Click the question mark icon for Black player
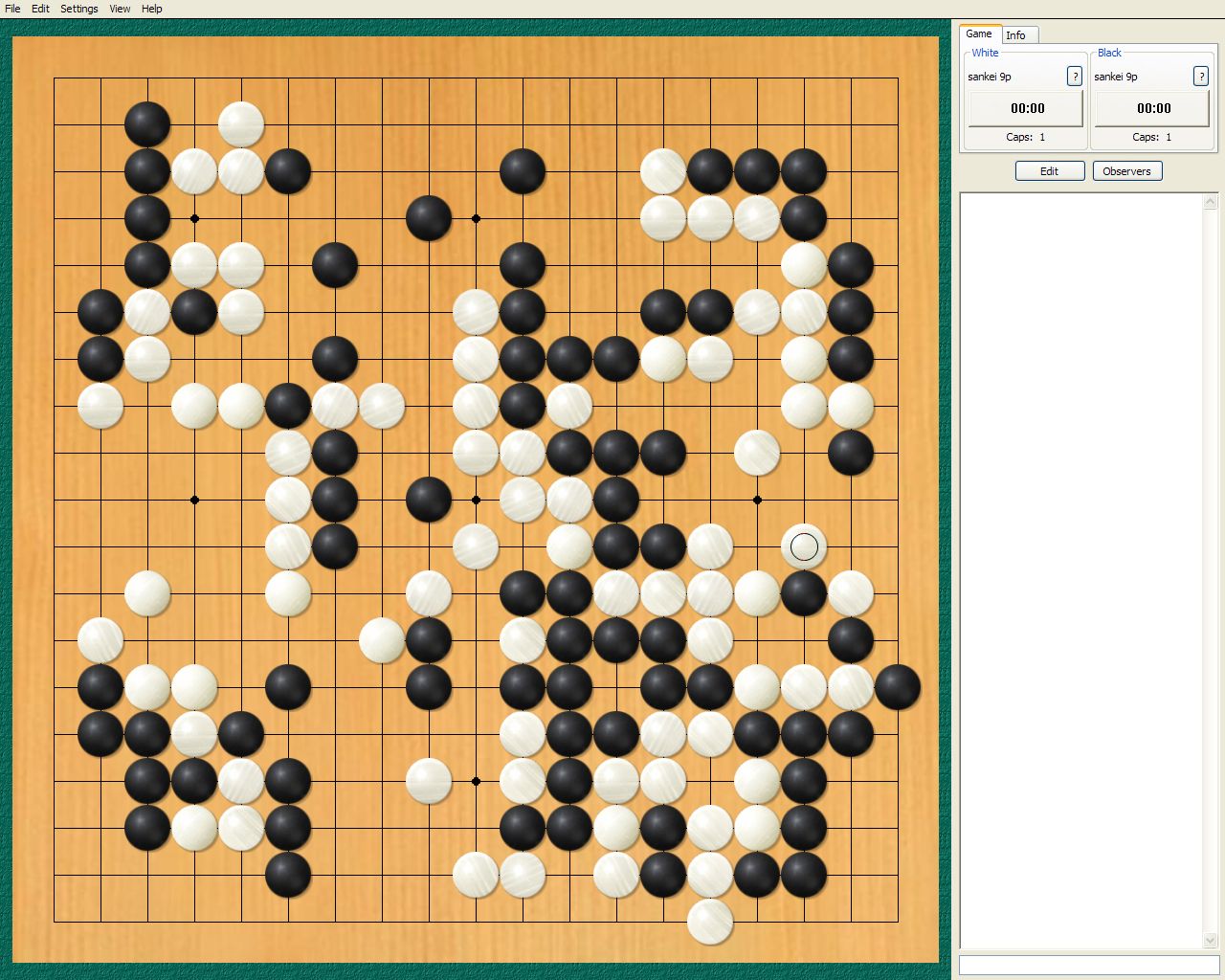 click(1201, 77)
